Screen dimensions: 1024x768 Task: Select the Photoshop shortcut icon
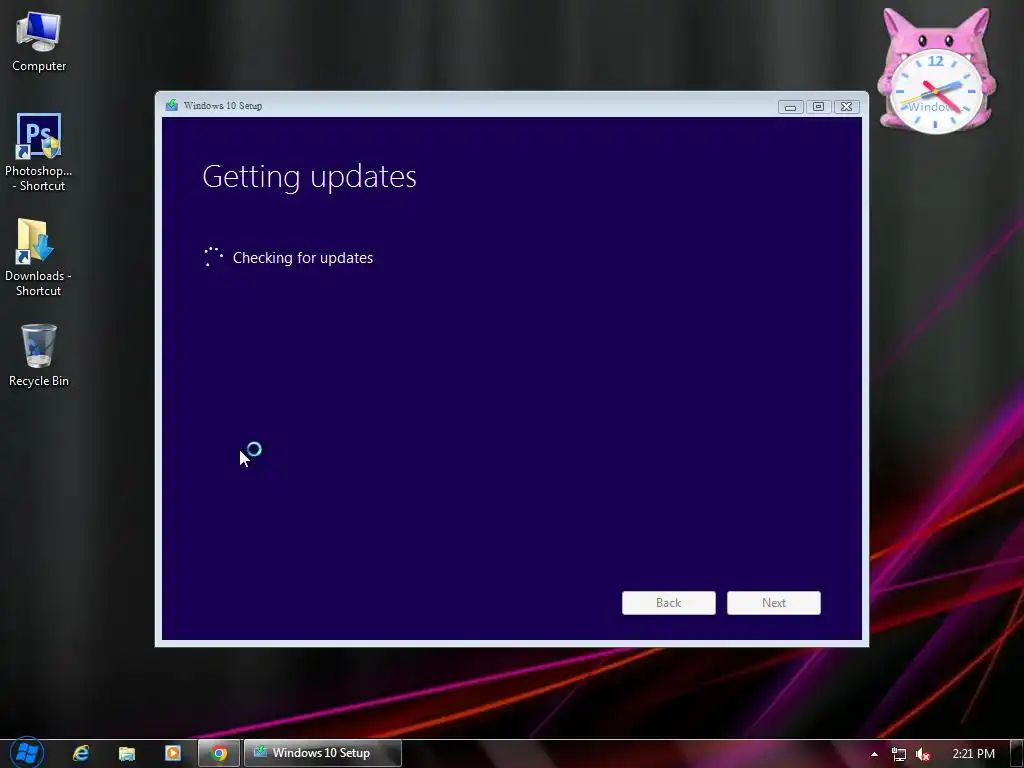[39, 151]
